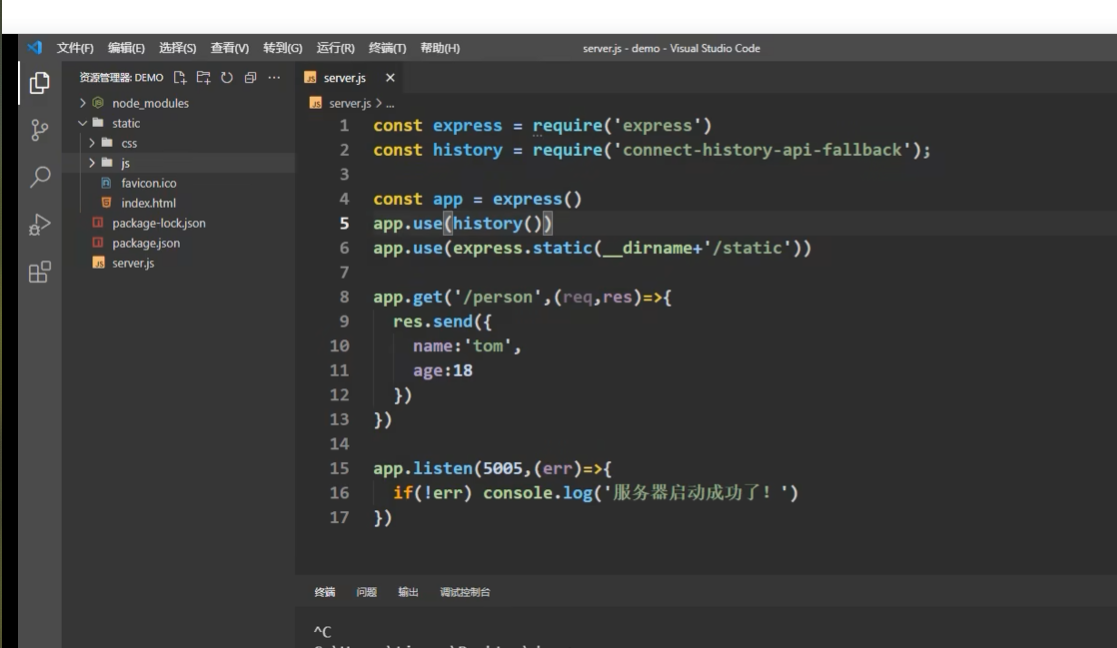
Task: Close the server.js editor tab
Action: (390, 78)
